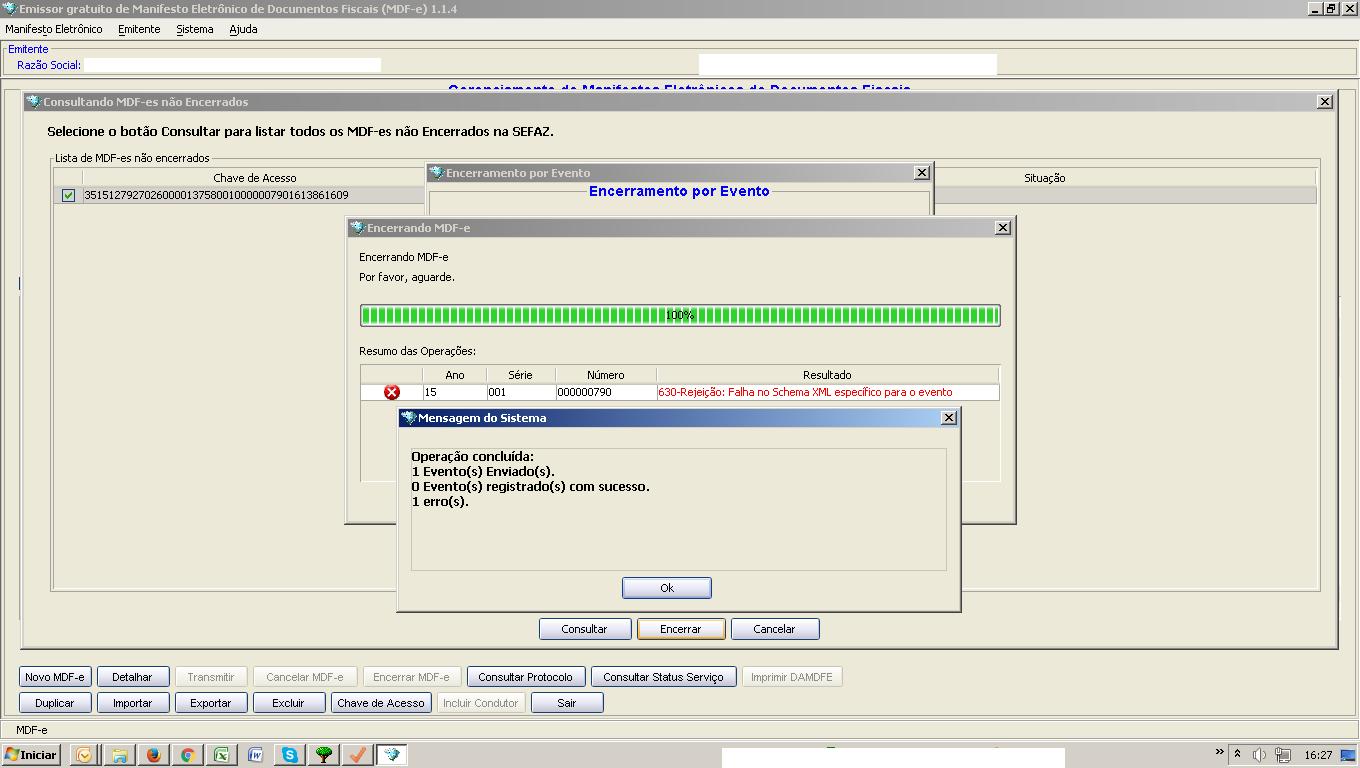
Task: Click the volume speaker icon in system tray
Action: 1259,755
